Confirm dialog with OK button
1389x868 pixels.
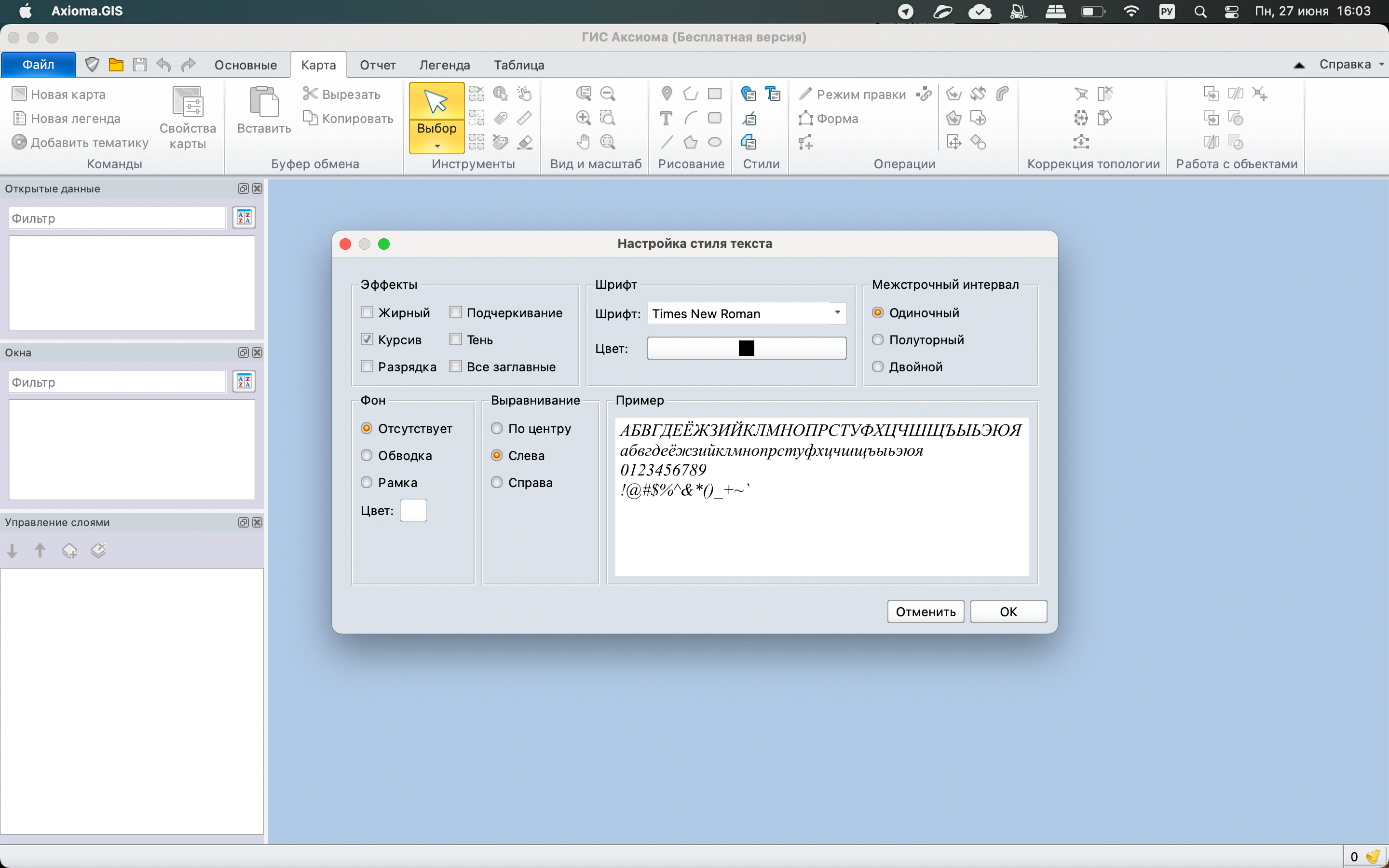coord(1008,611)
